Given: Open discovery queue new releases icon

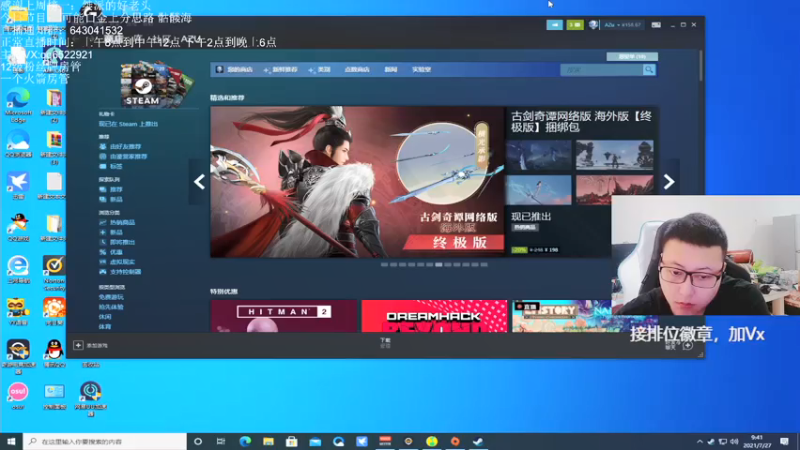Looking at the screenshot, I should tap(103, 199).
